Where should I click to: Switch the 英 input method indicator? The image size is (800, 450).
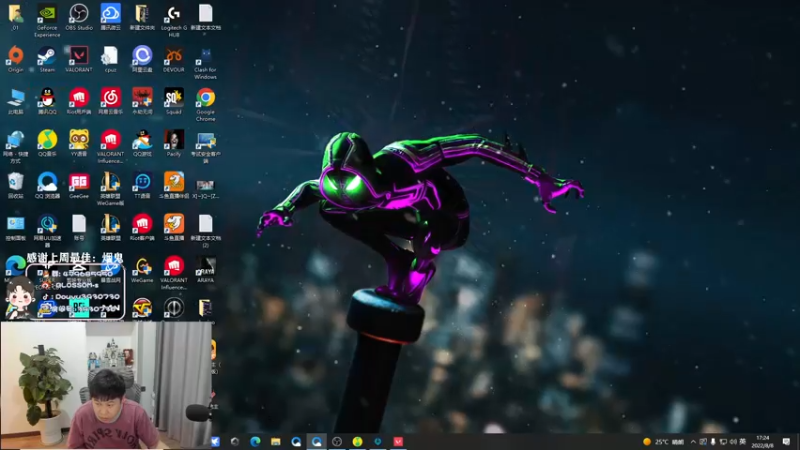(742, 442)
